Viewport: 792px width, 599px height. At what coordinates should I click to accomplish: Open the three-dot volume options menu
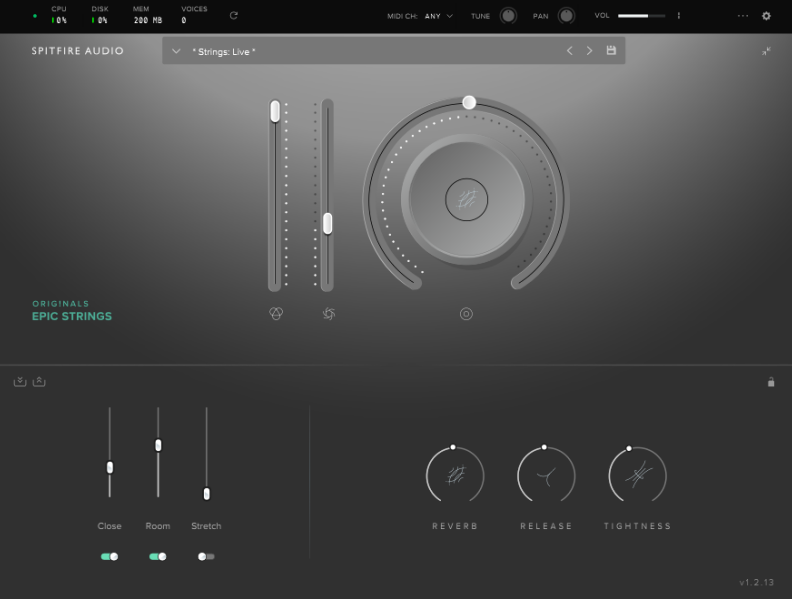[x=679, y=16]
